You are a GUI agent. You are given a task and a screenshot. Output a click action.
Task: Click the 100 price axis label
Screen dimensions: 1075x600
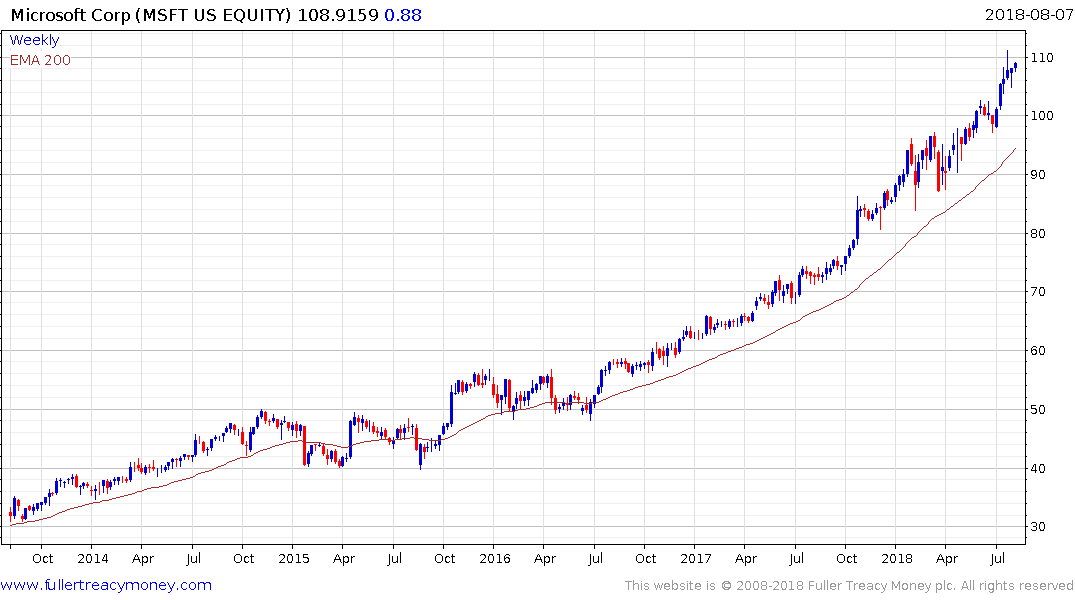click(x=1042, y=115)
